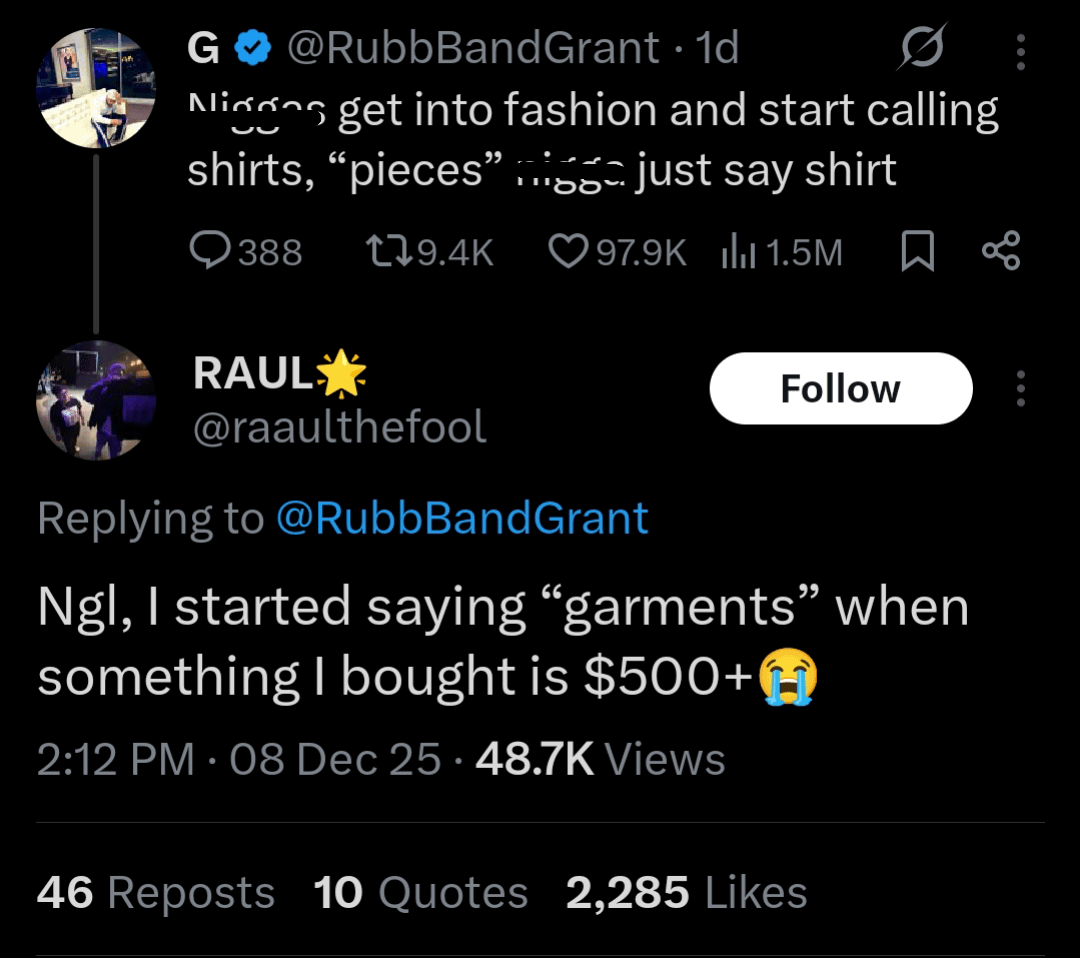The height and width of the screenshot is (958, 1080).
Task: View the 46 Reposts list
Action: click(155, 892)
